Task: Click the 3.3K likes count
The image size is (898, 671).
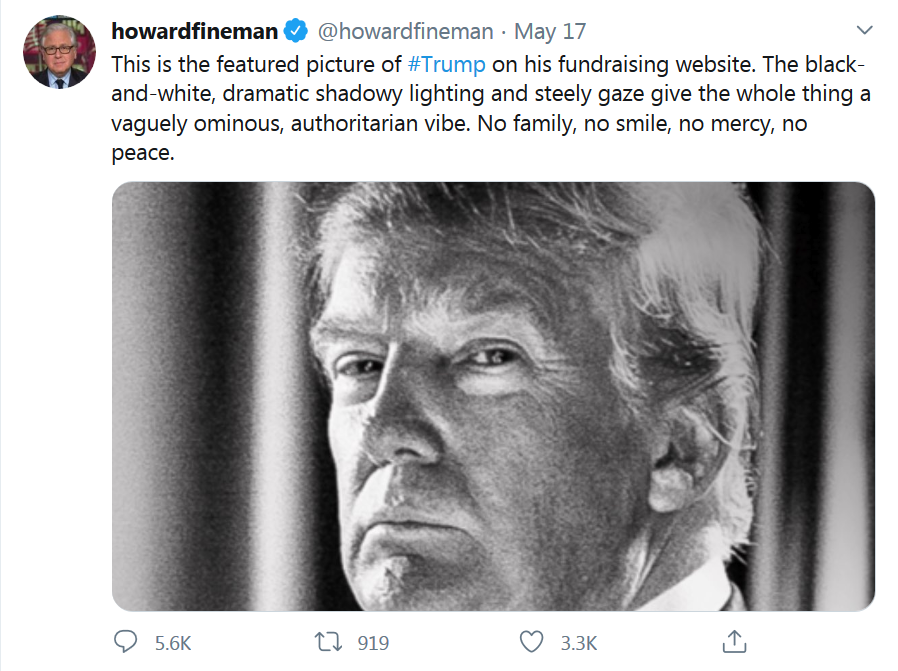Action: pos(578,643)
